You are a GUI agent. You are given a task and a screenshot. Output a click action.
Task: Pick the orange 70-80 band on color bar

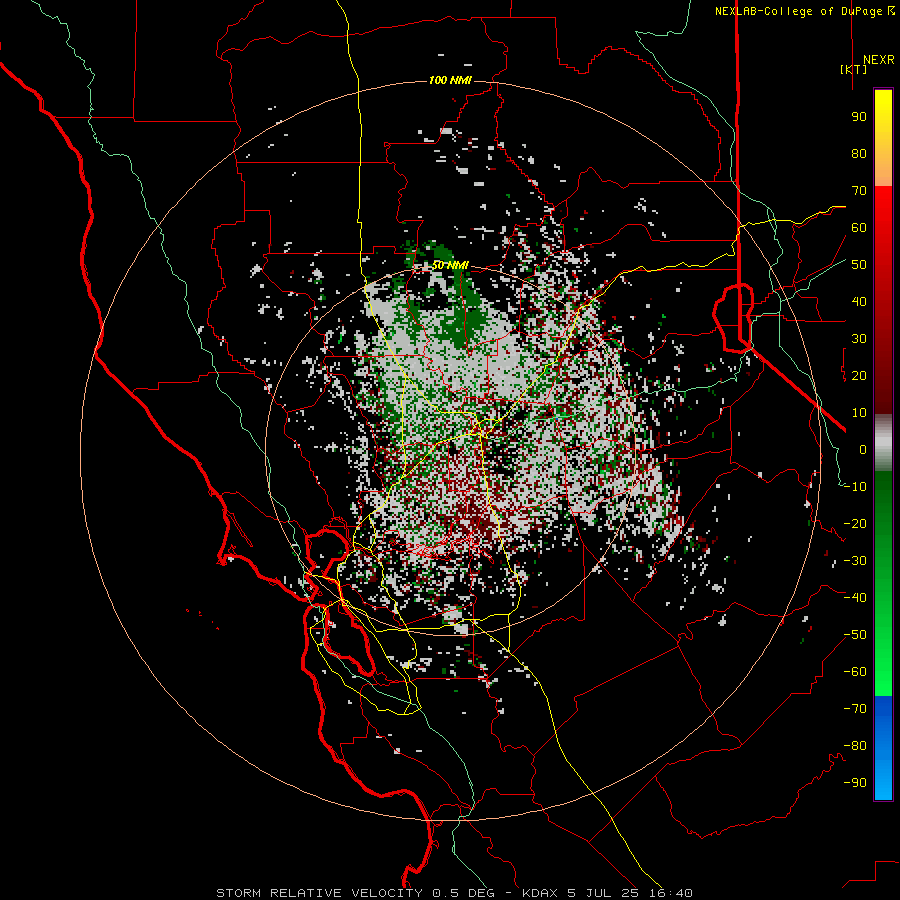pos(883,170)
